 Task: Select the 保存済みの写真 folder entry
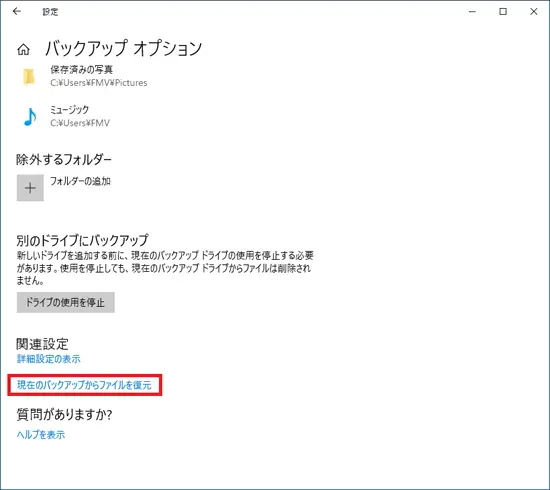[85, 76]
